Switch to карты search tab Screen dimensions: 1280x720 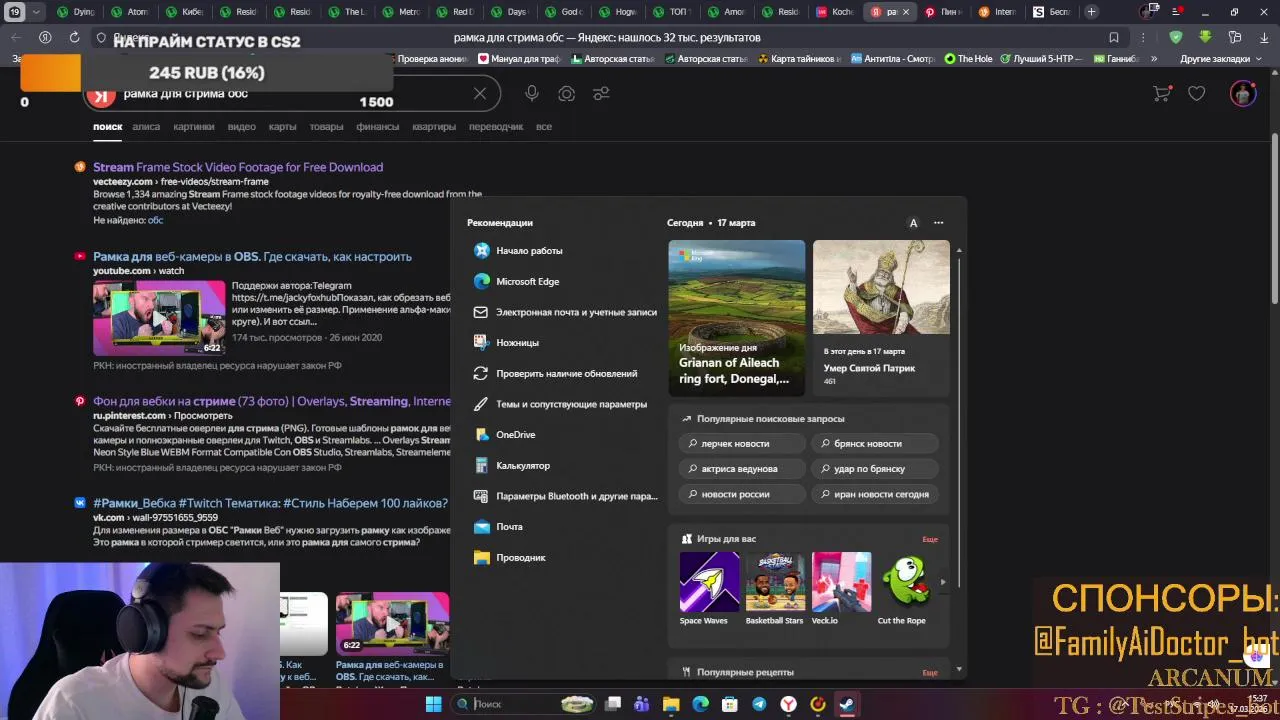coord(282,127)
